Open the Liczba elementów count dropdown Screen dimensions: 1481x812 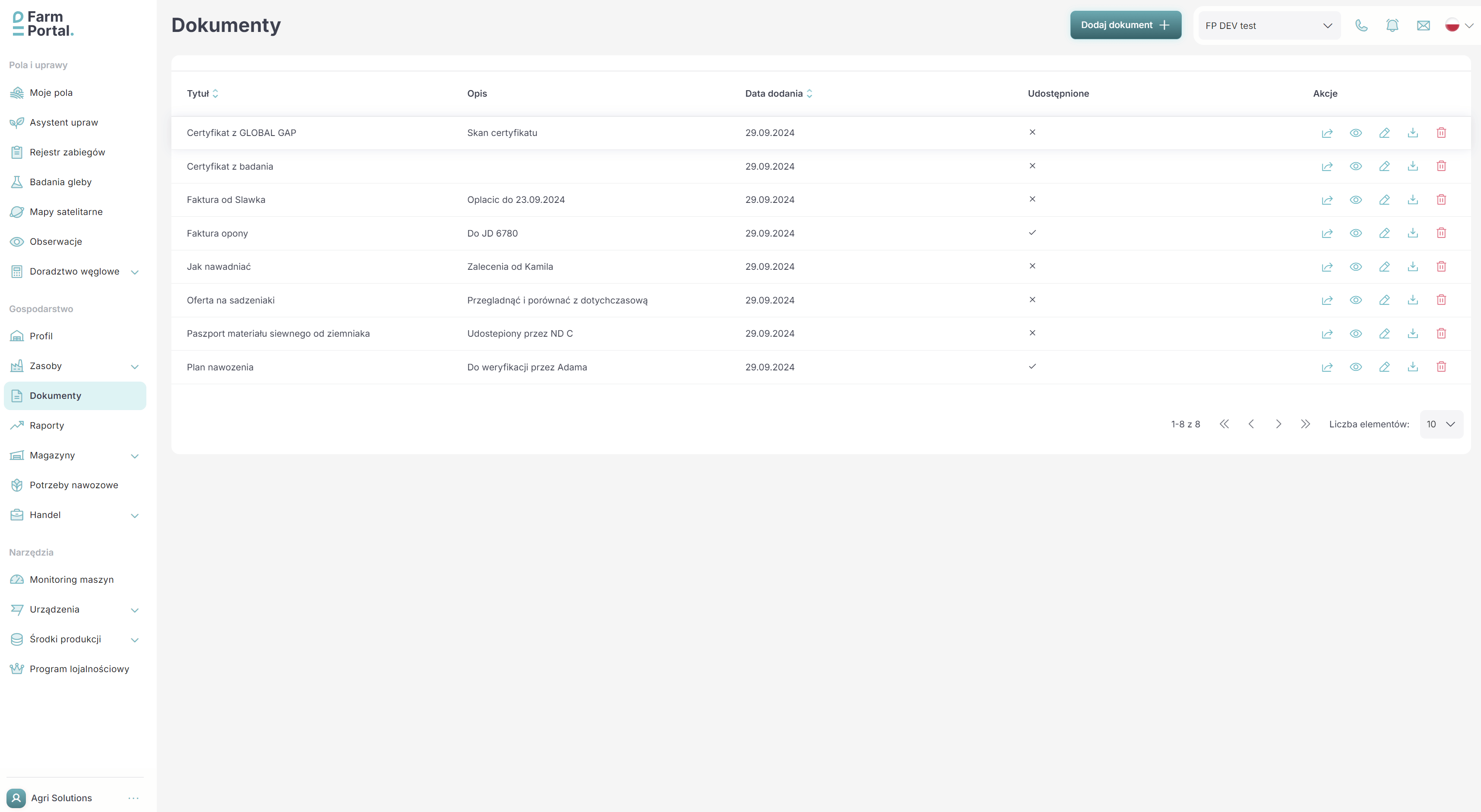coord(1441,424)
